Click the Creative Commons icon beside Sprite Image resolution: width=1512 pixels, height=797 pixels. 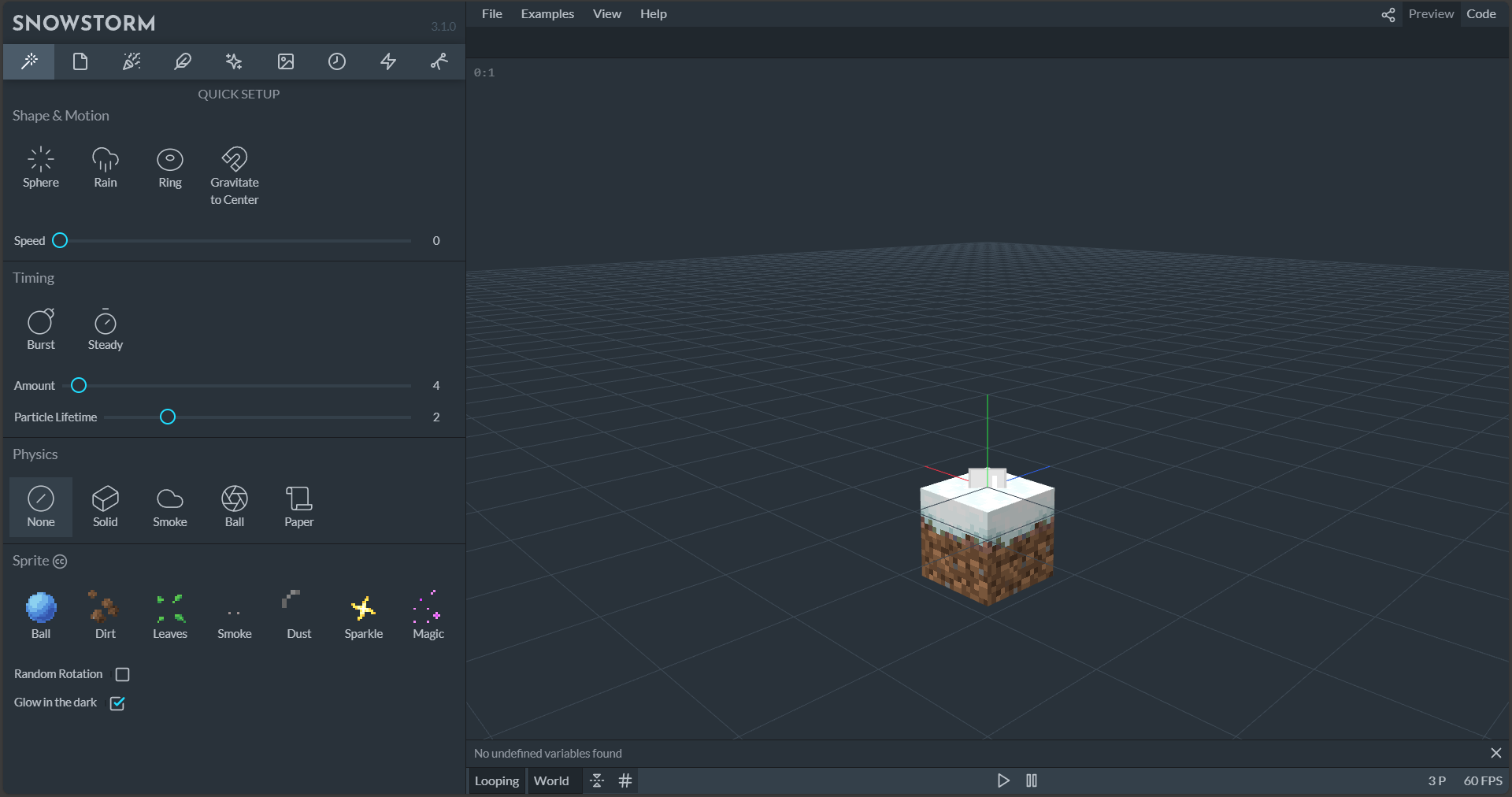tap(60, 562)
